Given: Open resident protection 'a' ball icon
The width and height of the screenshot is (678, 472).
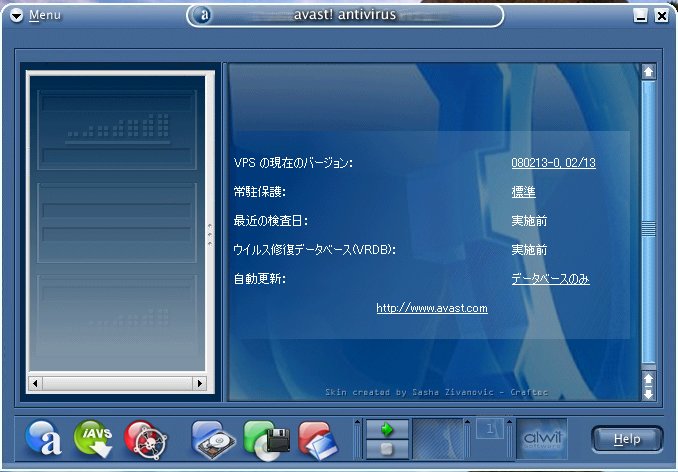Looking at the screenshot, I should (44, 438).
